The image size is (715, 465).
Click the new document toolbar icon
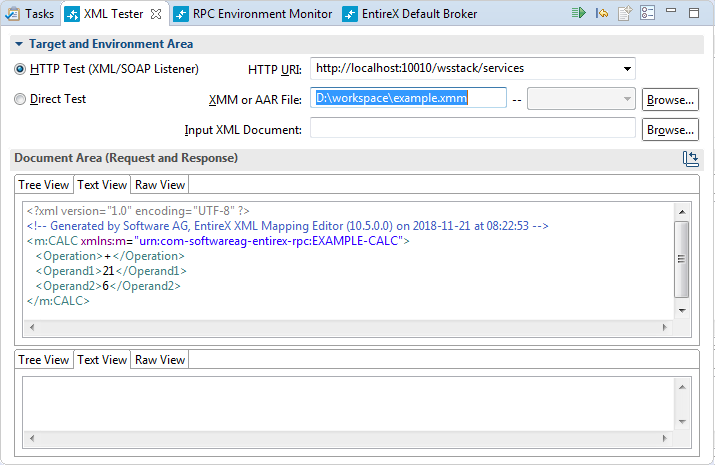pos(625,13)
